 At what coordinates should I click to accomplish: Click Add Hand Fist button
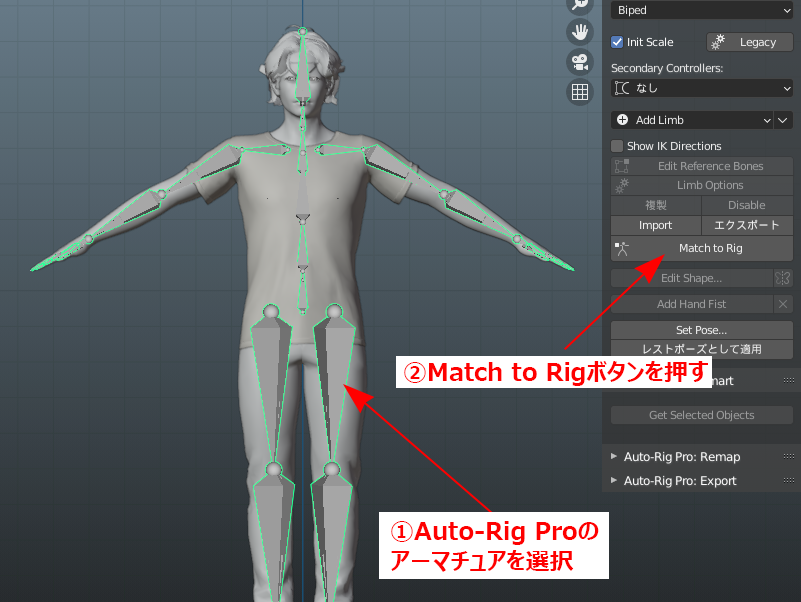point(692,304)
